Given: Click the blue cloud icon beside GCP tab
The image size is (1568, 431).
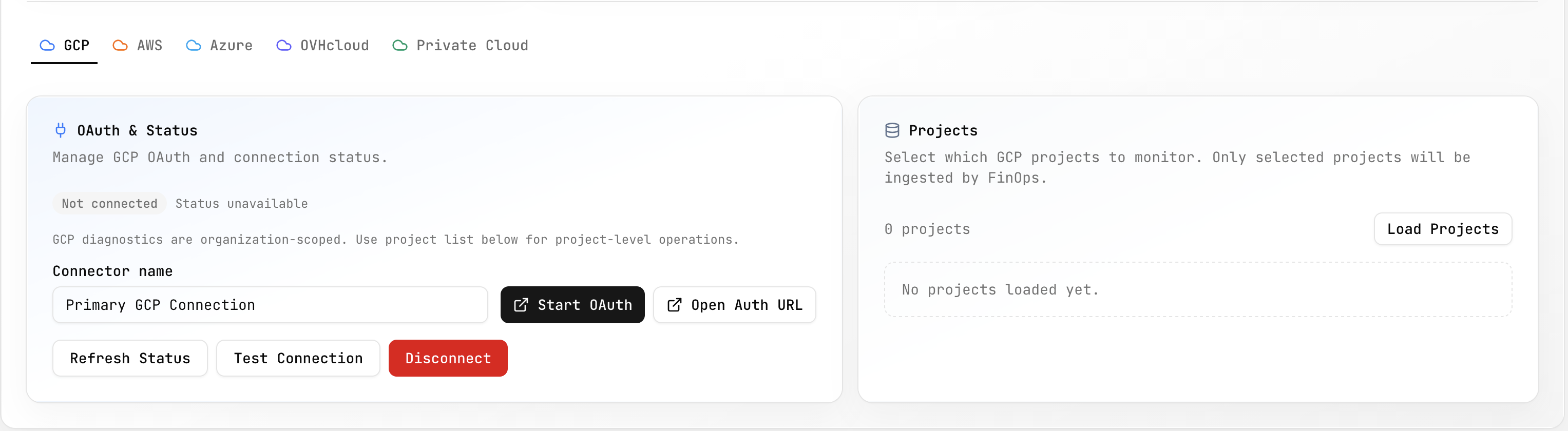Looking at the screenshot, I should [x=46, y=45].
